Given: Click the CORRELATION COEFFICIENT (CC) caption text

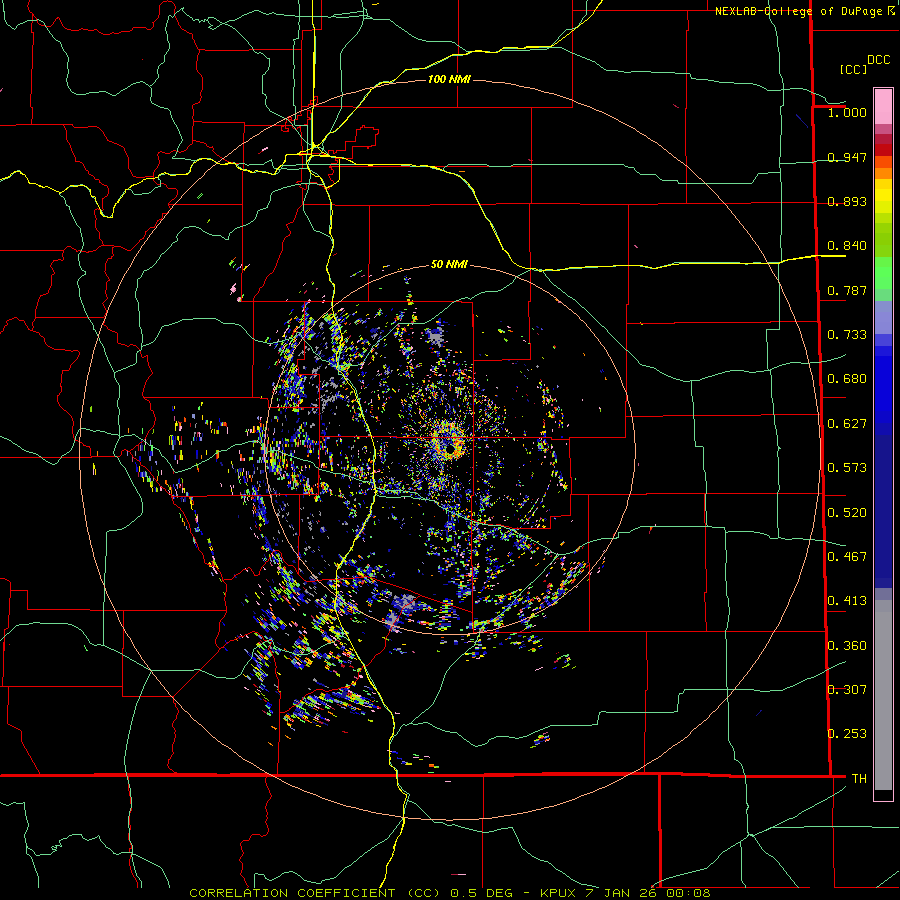Looking at the screenshot, I should tap(315, 893).
